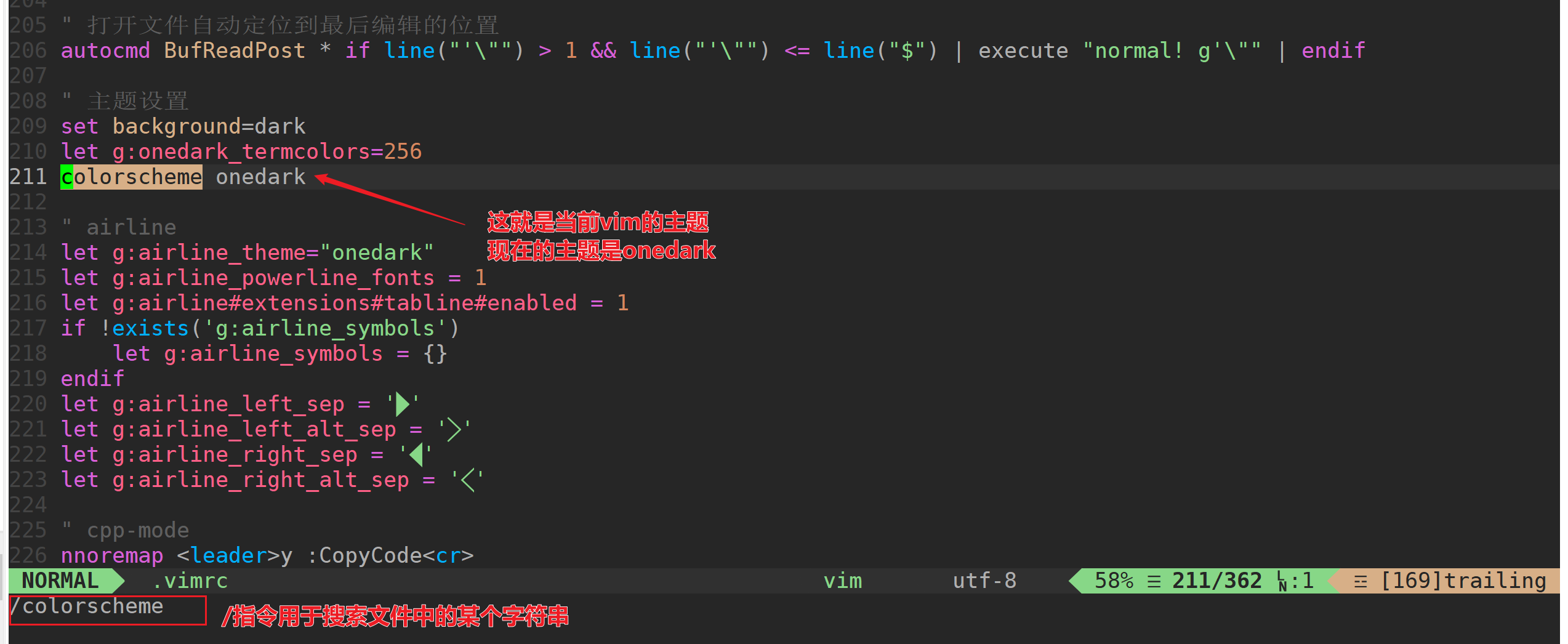This screenshot has width=1568, height=644.
Task: Click line number 211 in the gutter
Action: 28,177
